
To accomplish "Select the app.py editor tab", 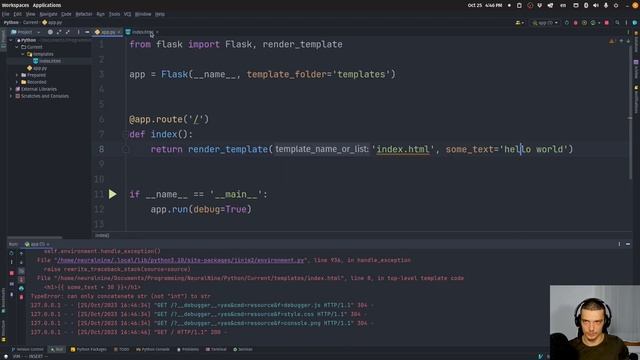I will coord(108,32).
